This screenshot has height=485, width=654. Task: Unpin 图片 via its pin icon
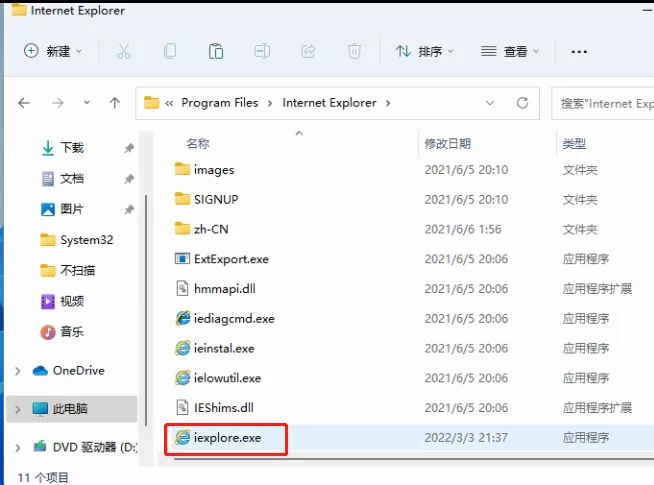coord(129,209)
